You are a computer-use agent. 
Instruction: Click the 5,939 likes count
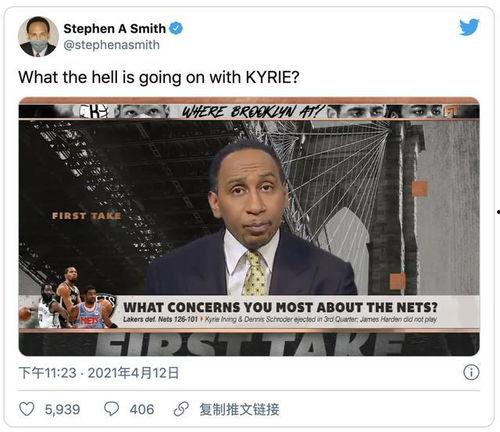click(63, 409)
